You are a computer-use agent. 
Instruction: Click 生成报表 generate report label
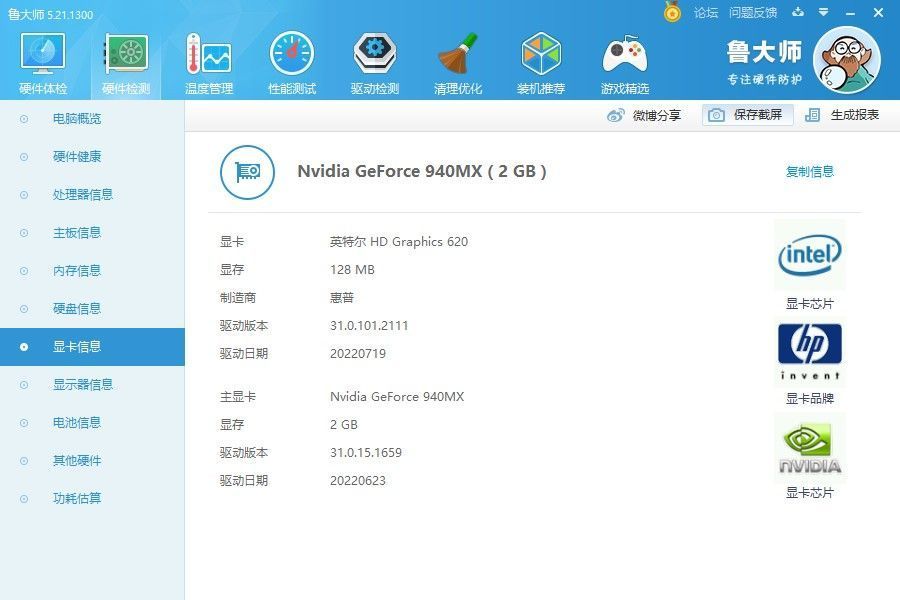pos(855,115)
